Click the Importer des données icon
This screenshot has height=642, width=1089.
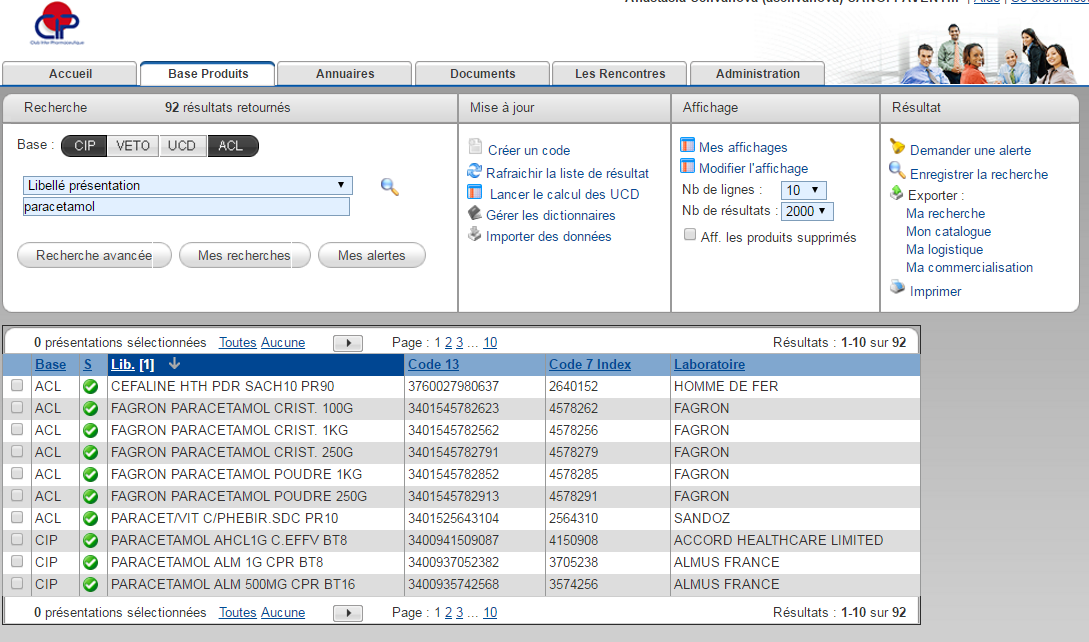point(474,234)
